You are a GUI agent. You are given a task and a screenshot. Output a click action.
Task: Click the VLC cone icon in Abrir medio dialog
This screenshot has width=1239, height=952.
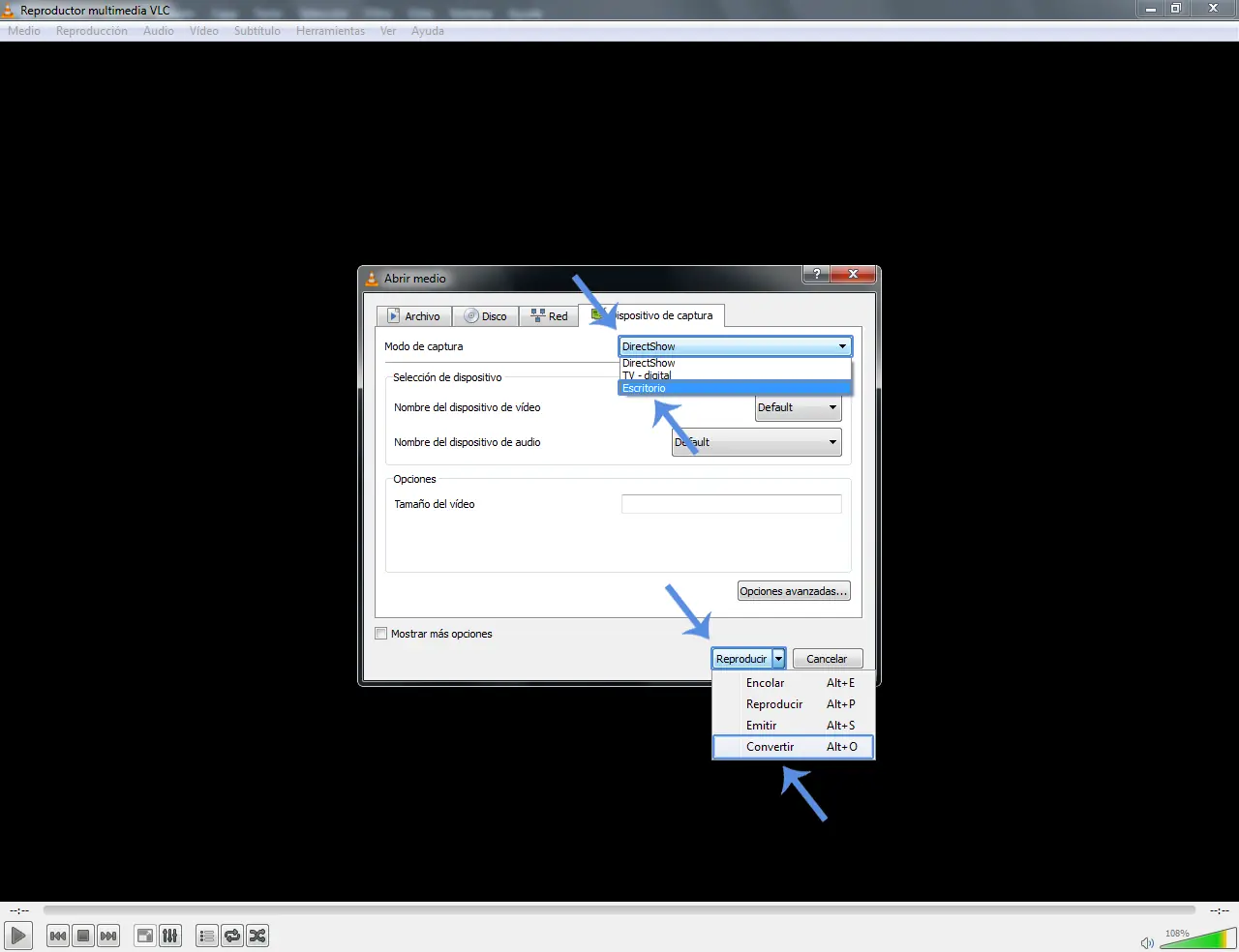pos(372,279)
